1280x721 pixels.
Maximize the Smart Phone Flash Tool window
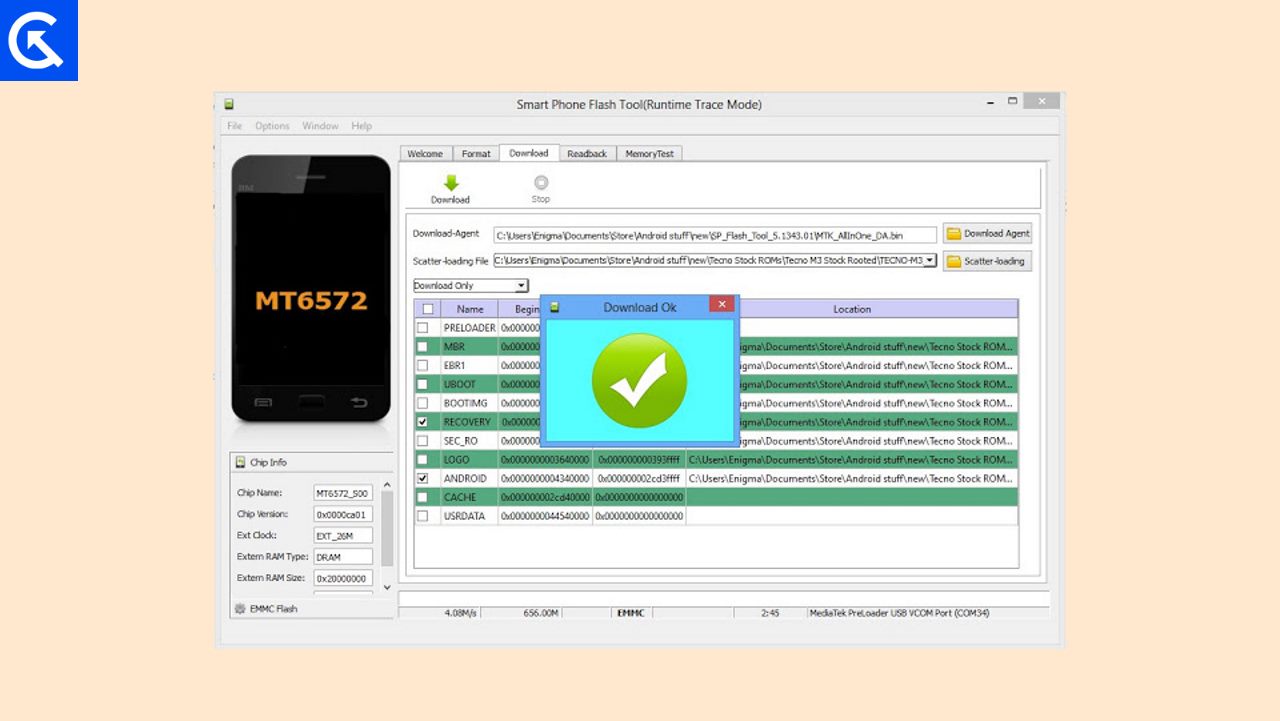point(1012,101)
